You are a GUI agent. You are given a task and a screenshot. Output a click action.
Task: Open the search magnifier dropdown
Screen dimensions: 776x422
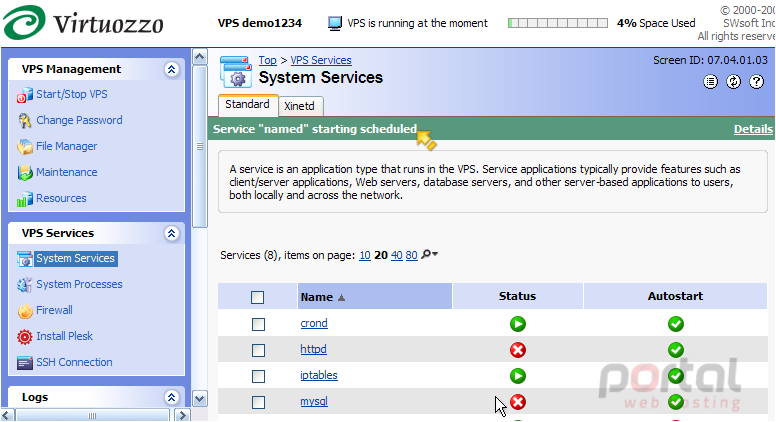point(429,255)
